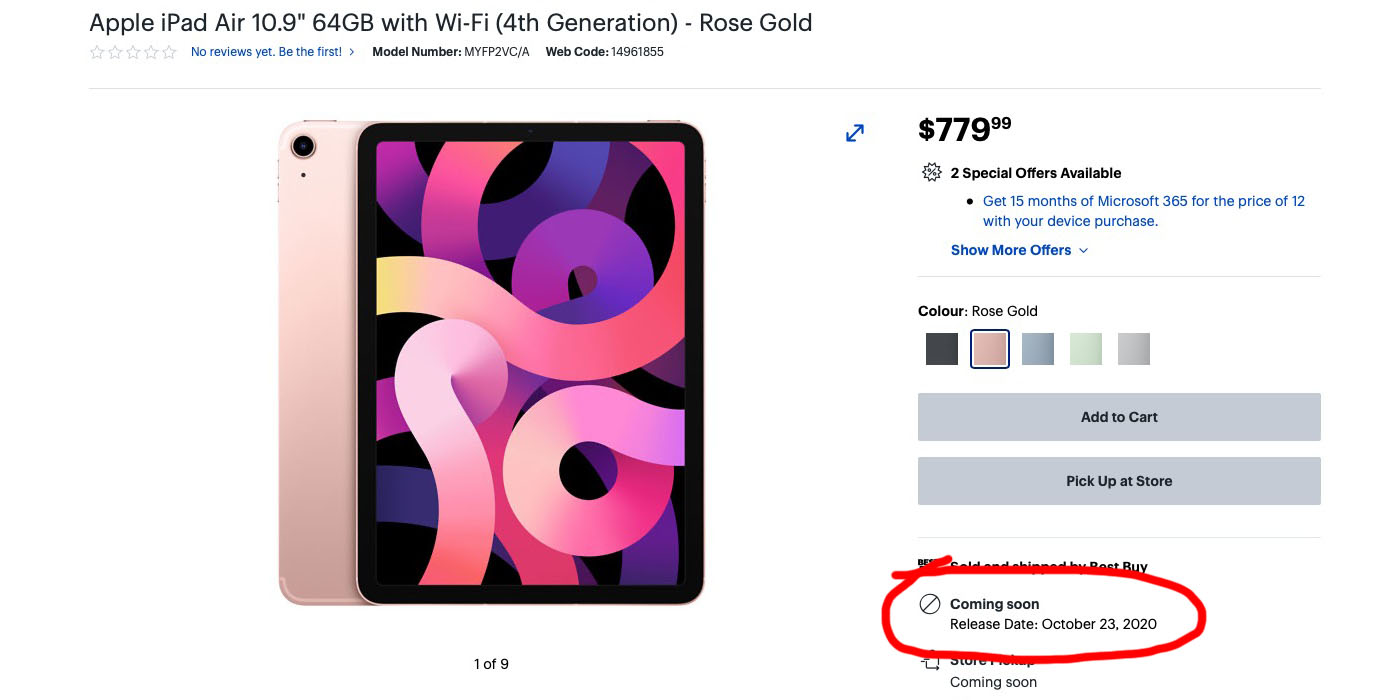Click the expand image arrows icon

[855, 133]
